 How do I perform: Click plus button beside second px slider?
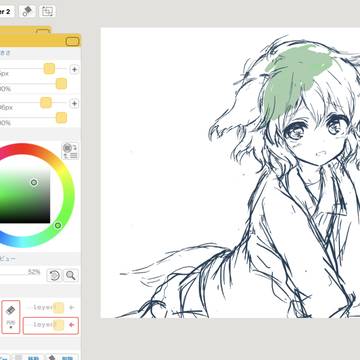[74, 103]
